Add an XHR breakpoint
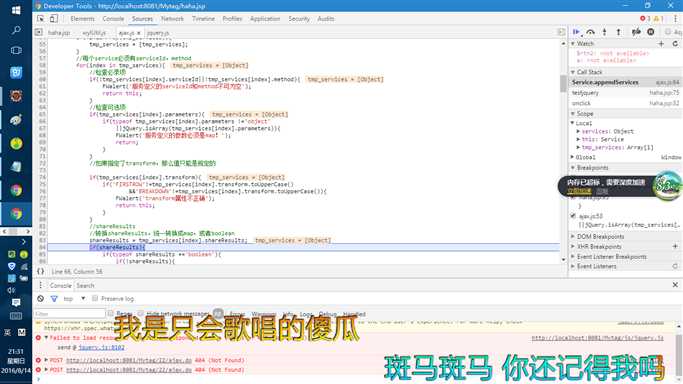 pyautogui.click(x=675, y=246)
